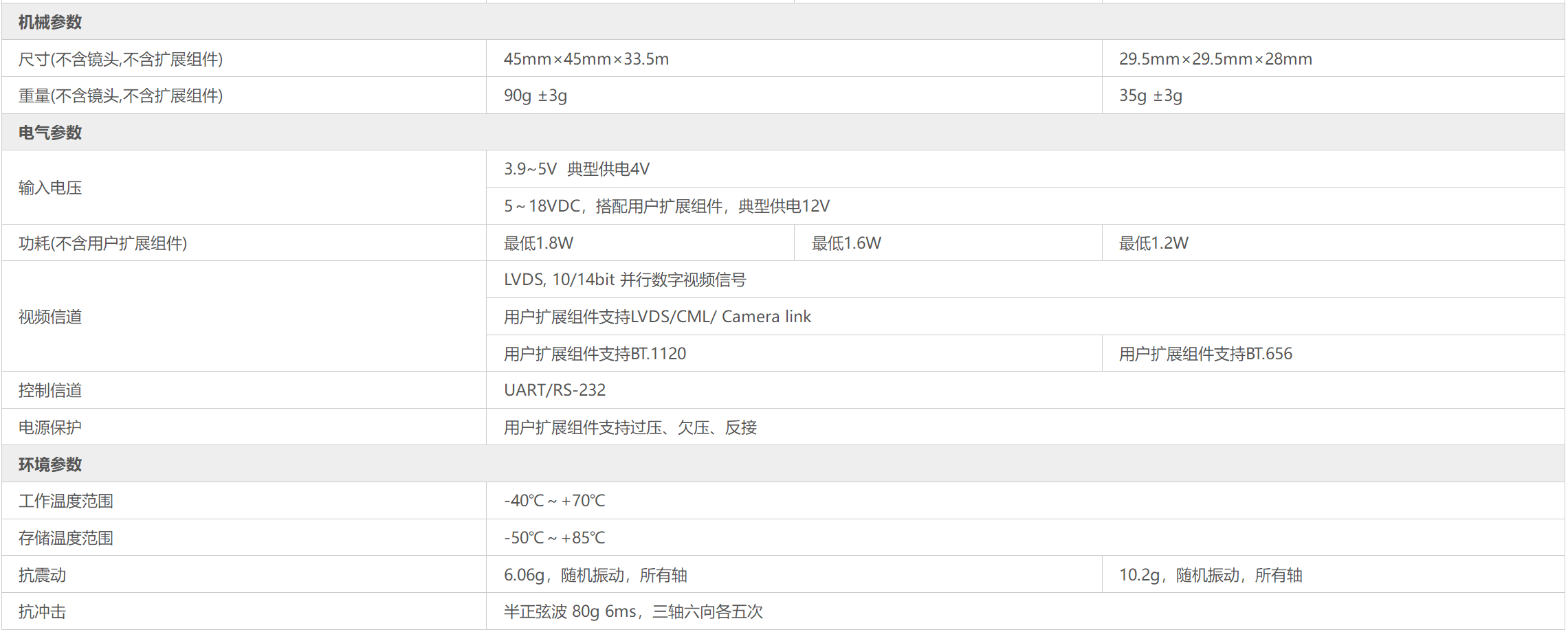
Task: Select the 最低1.6W power value
Action: click(x=846, y=243)
